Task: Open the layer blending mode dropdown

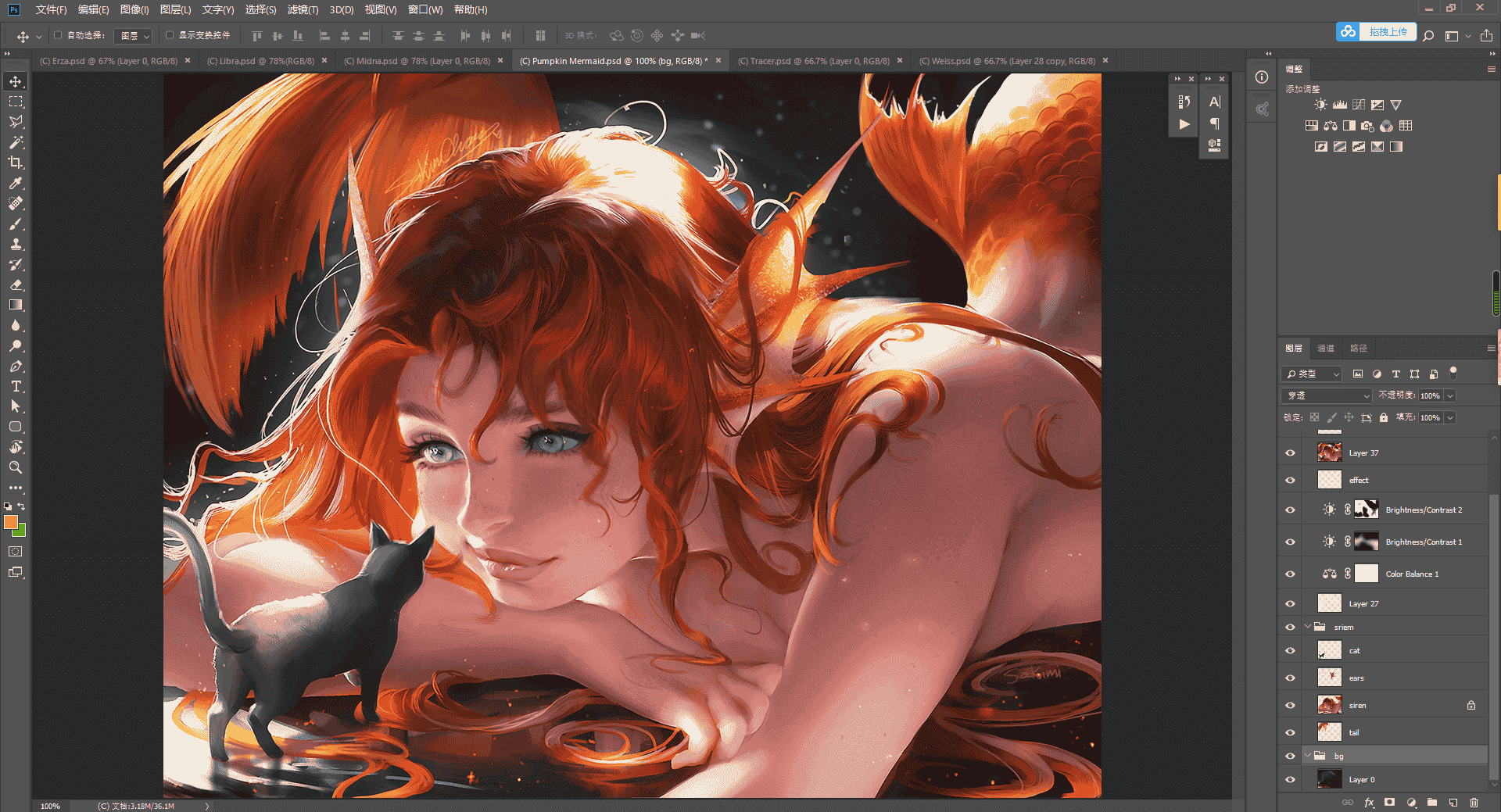Action: pos(1327,395)
